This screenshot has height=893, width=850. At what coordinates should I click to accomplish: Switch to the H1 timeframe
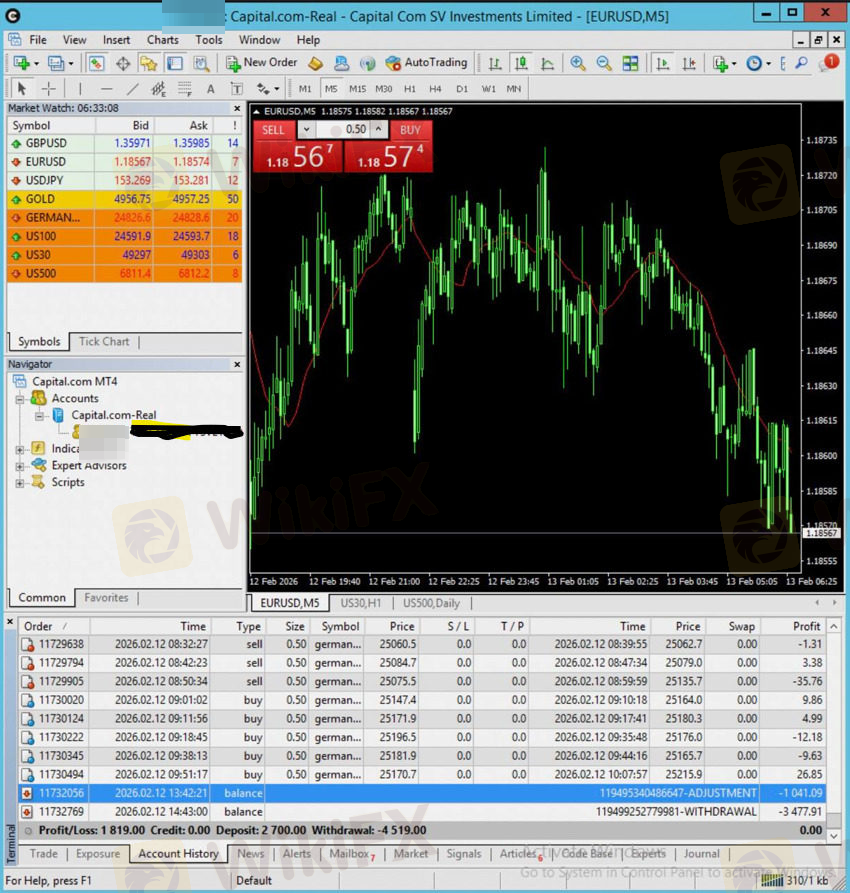pos(411,89)
